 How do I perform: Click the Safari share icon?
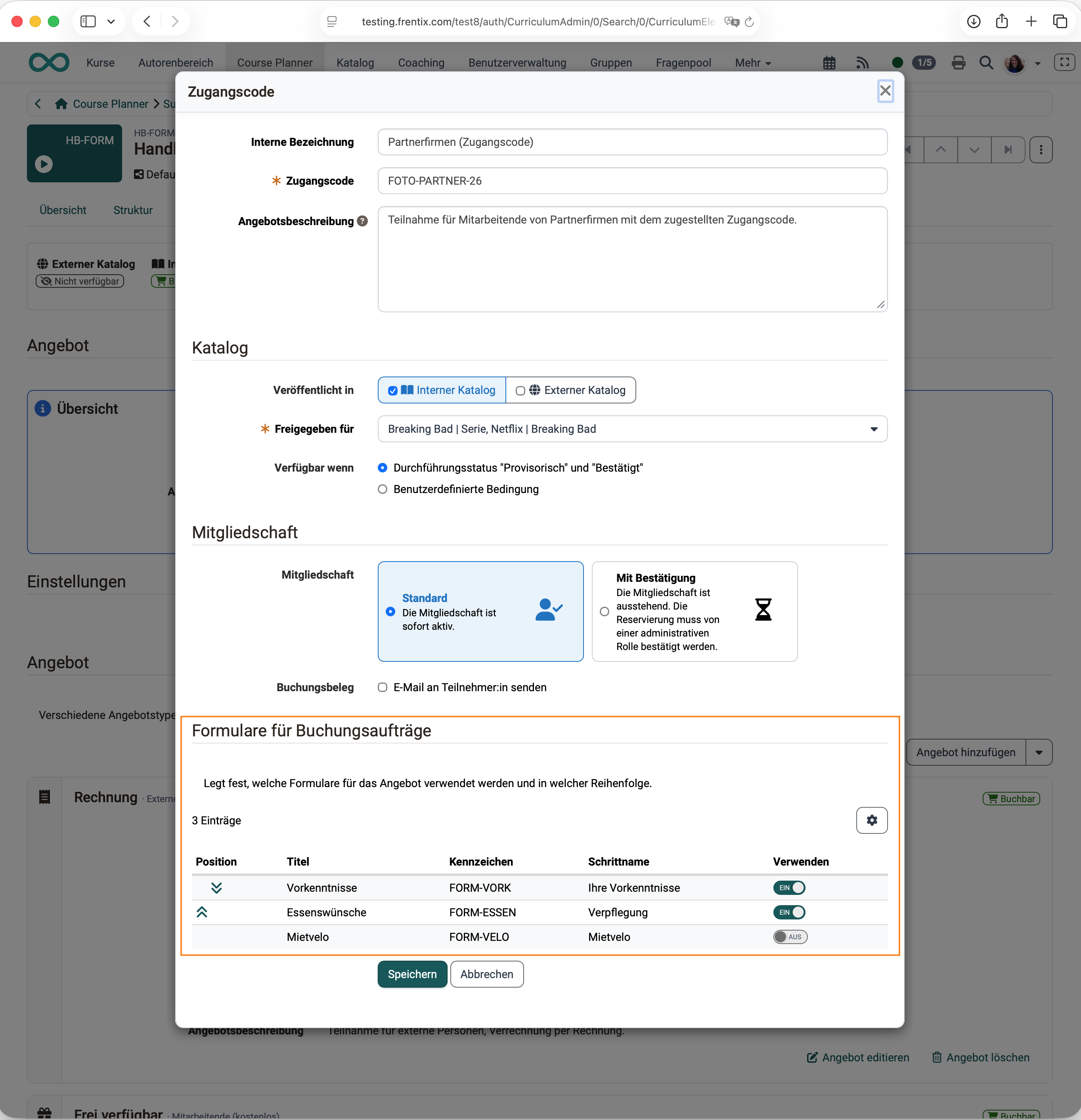click(x=1002, y=22)
